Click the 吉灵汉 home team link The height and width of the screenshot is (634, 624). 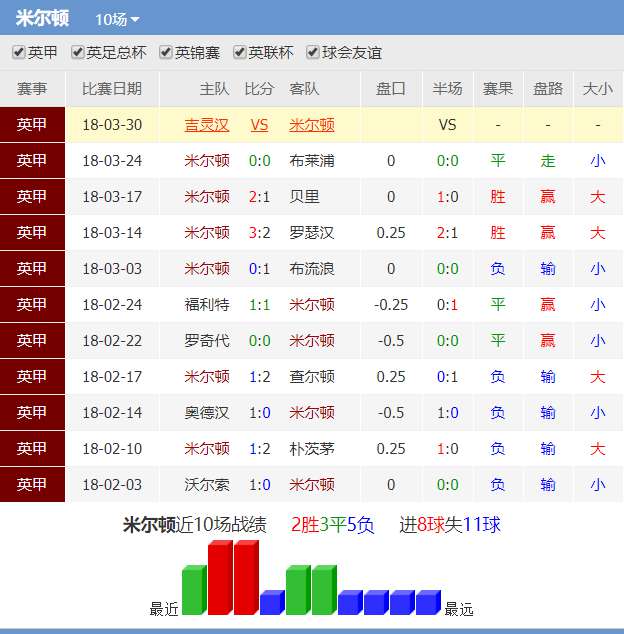(207, 125)
